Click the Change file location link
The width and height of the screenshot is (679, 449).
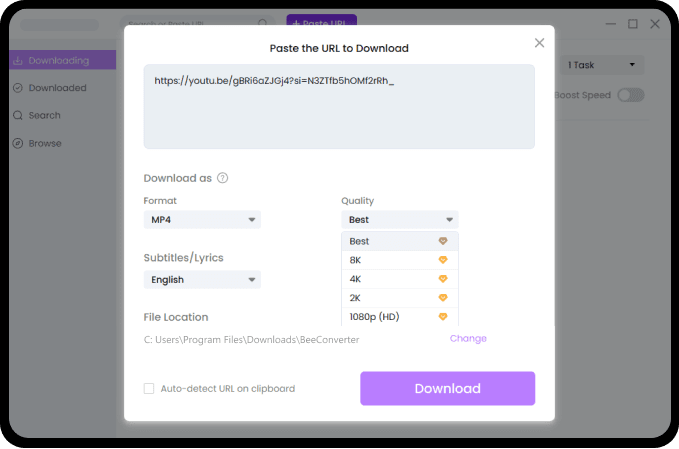[468, 338]
